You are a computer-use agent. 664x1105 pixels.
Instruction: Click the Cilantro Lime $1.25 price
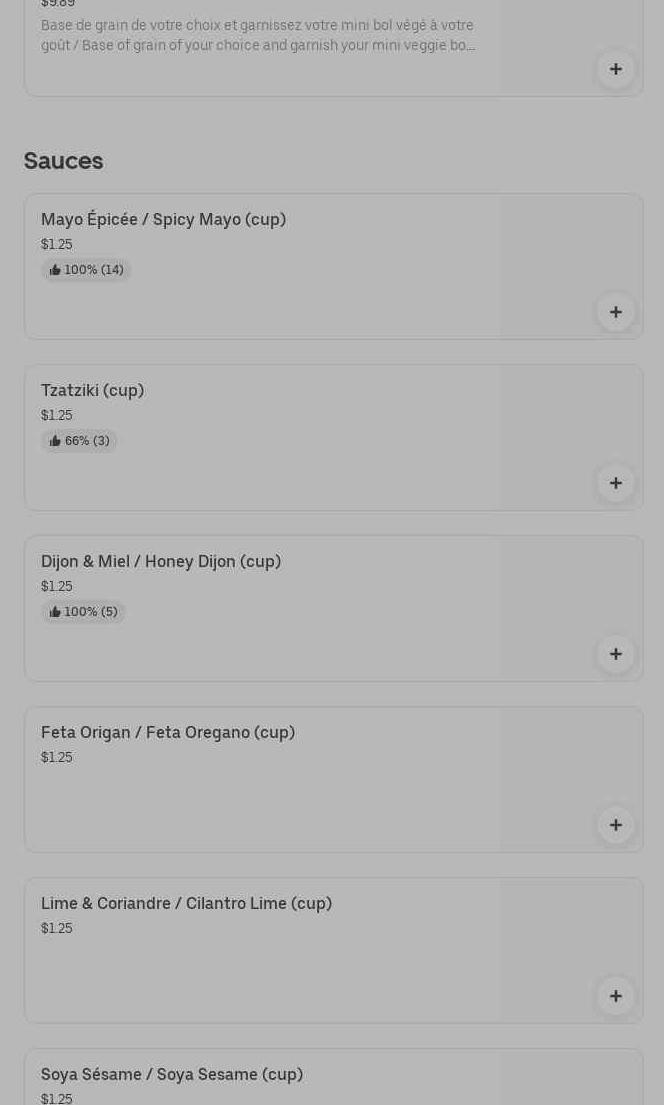point(57,928)
